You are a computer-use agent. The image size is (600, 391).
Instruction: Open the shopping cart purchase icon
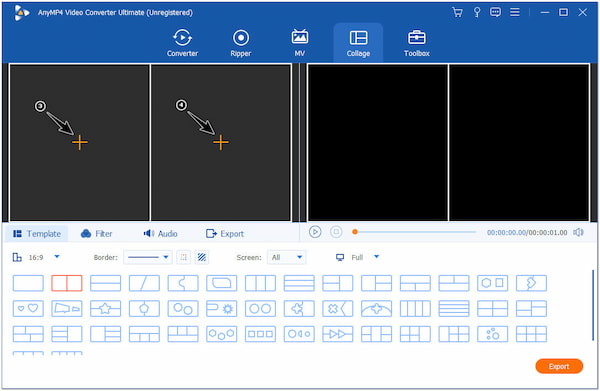pos(457,12)
